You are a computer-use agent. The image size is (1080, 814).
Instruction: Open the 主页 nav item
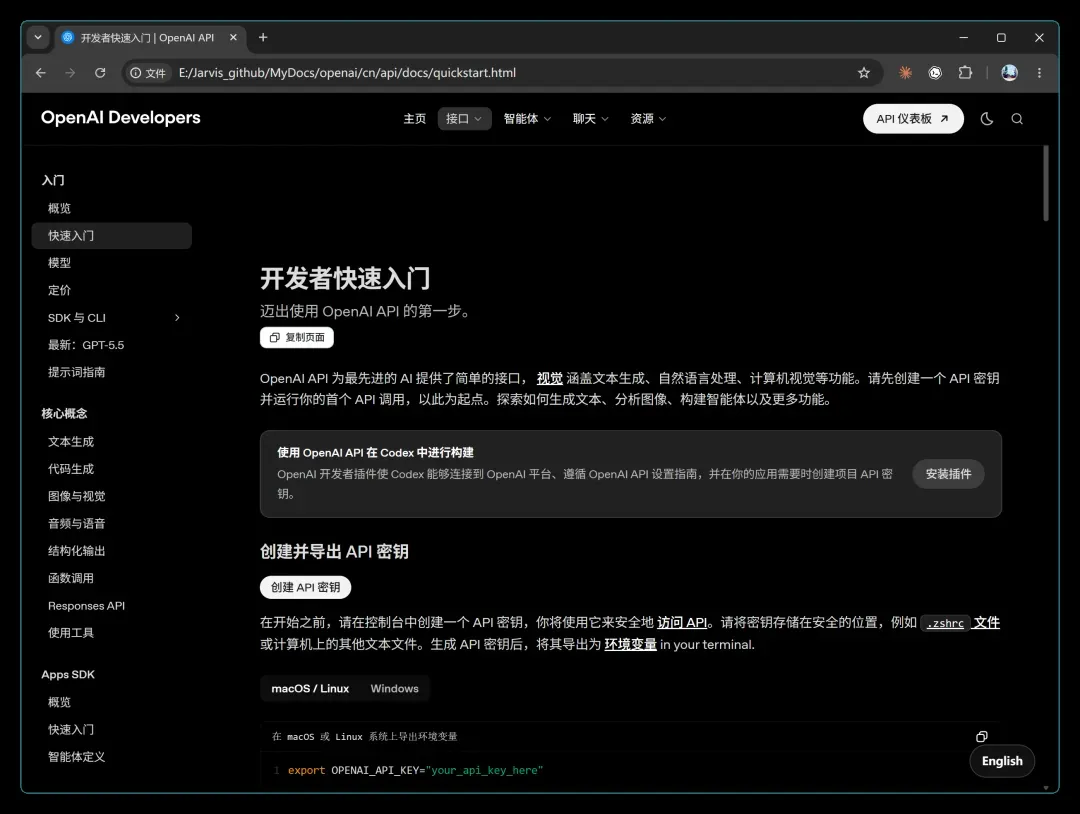point(415,119)
